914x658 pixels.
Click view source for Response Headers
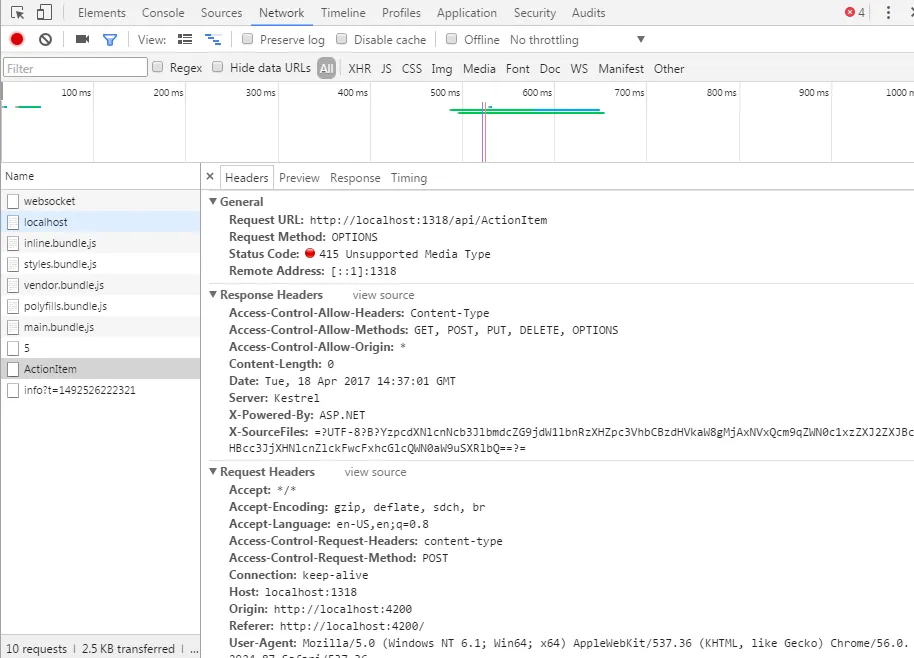coord(383,295)
